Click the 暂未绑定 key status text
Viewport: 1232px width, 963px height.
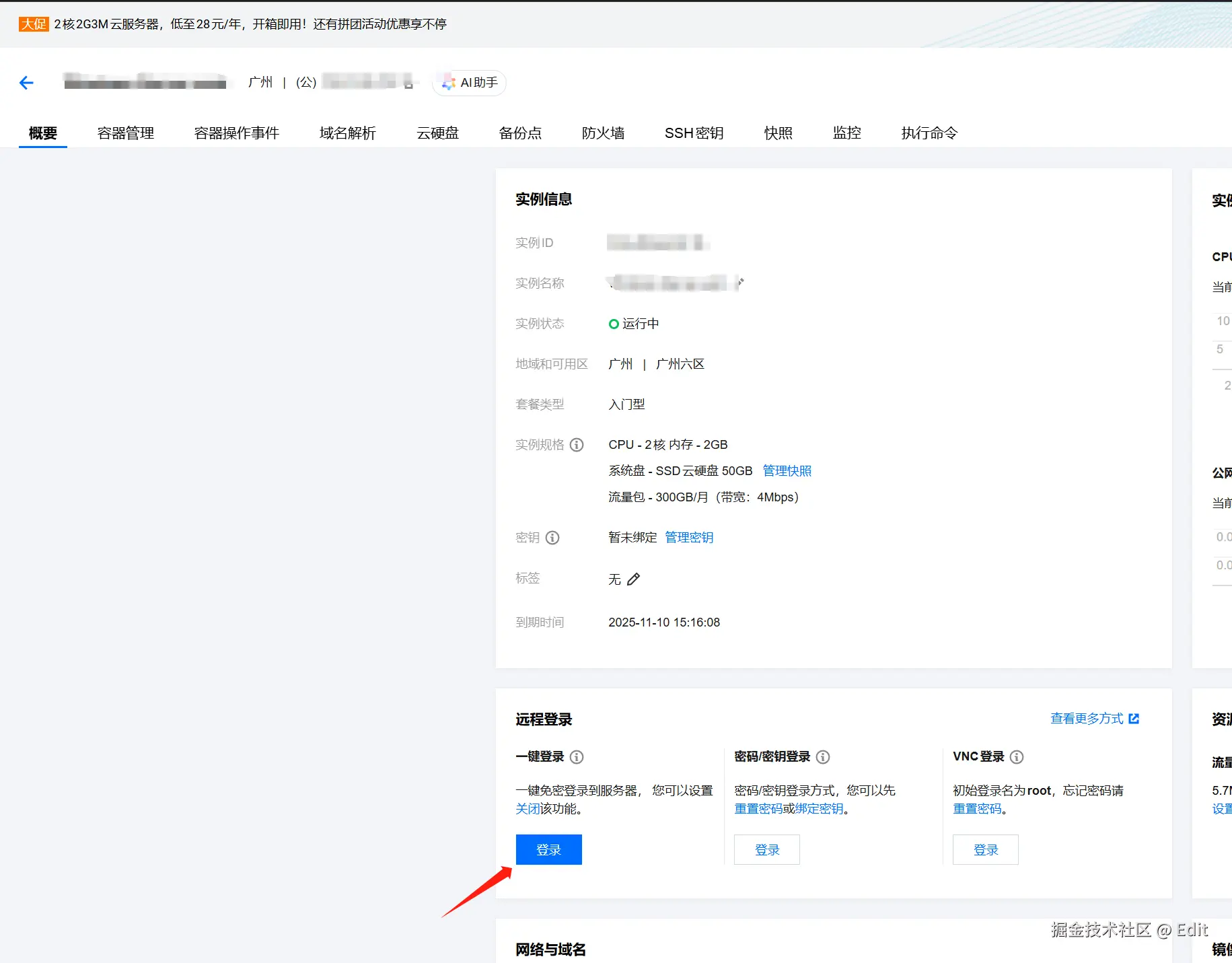coord(632,538)
